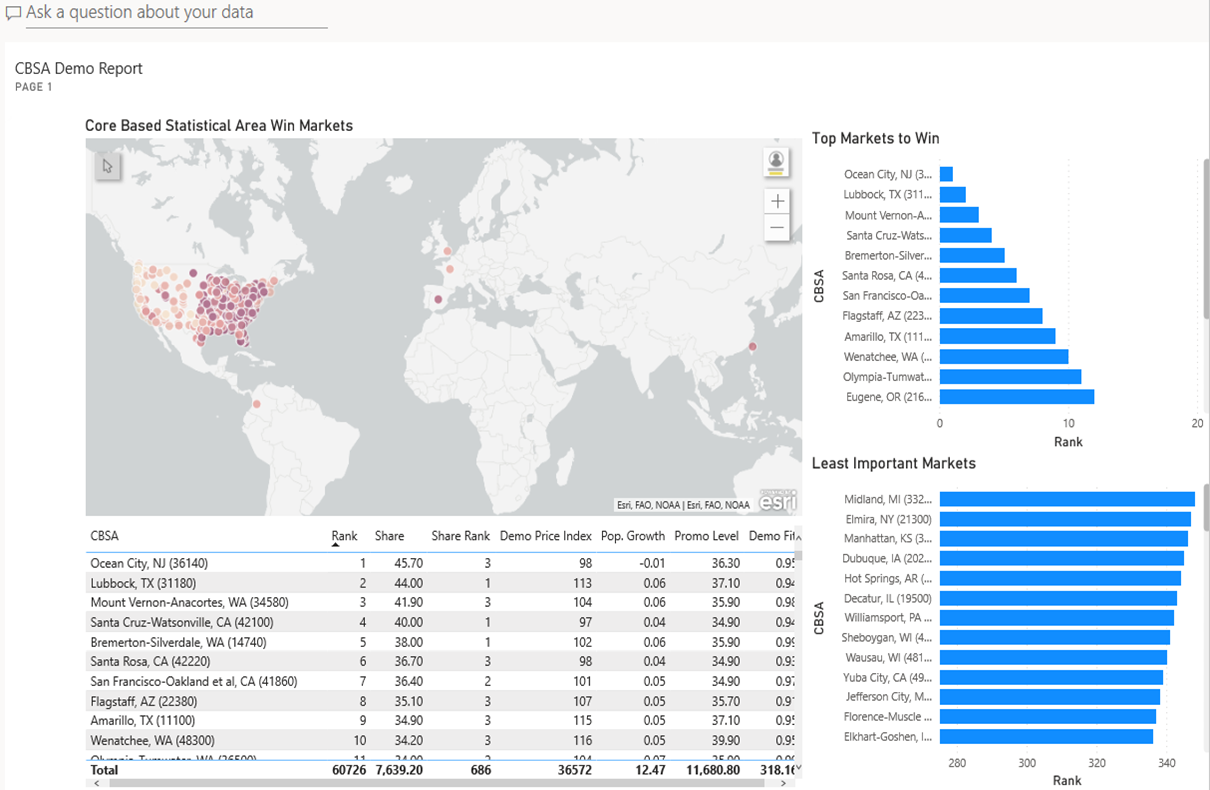Viewport: 1210px width, 790px height.
Task: Click the Least Important Markets chart title
Action: [x=893, y=463]
